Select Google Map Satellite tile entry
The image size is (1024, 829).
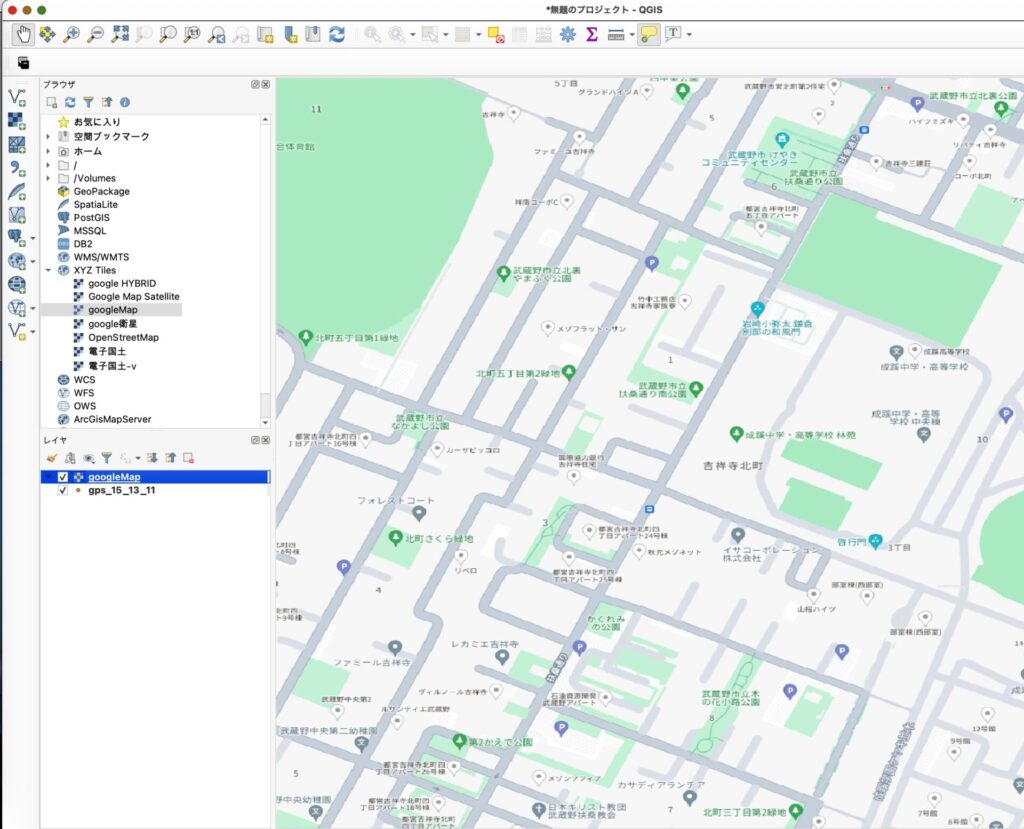(133, 297)
